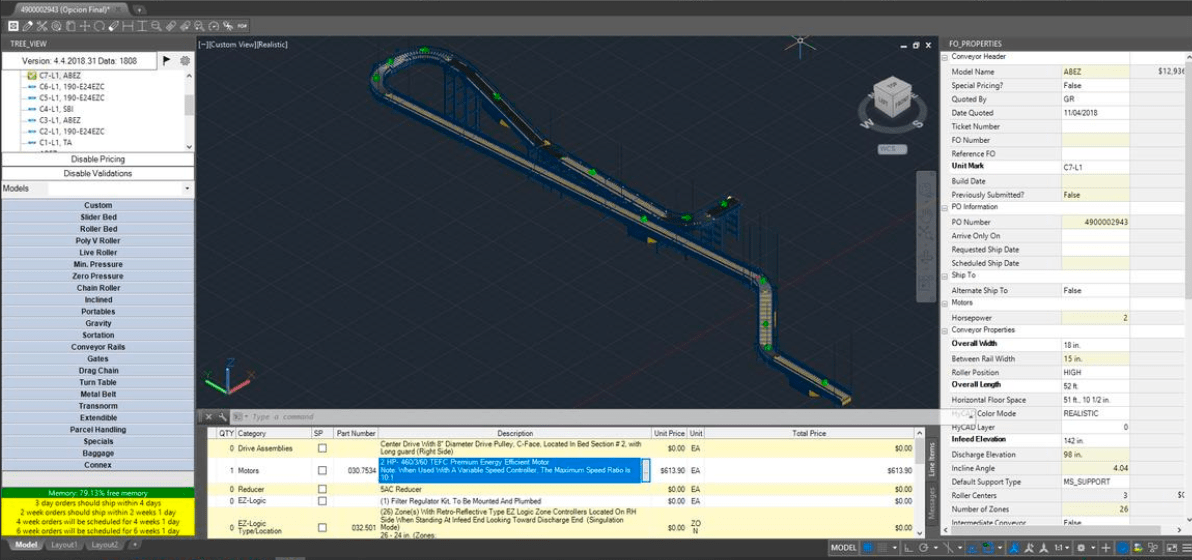1192x560 pixels.
Task: Click the Disable Pricing button
Action: pyautogui.click(x=98, y=159)
